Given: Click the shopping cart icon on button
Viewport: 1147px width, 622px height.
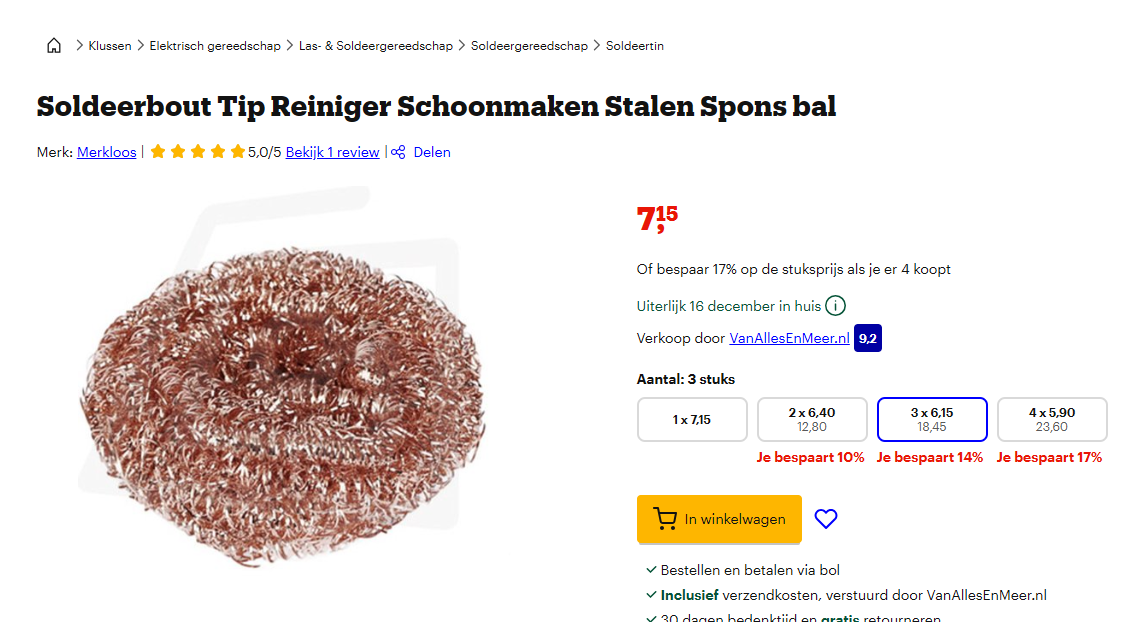Looking at the screenshot, I should click(665, 519).
